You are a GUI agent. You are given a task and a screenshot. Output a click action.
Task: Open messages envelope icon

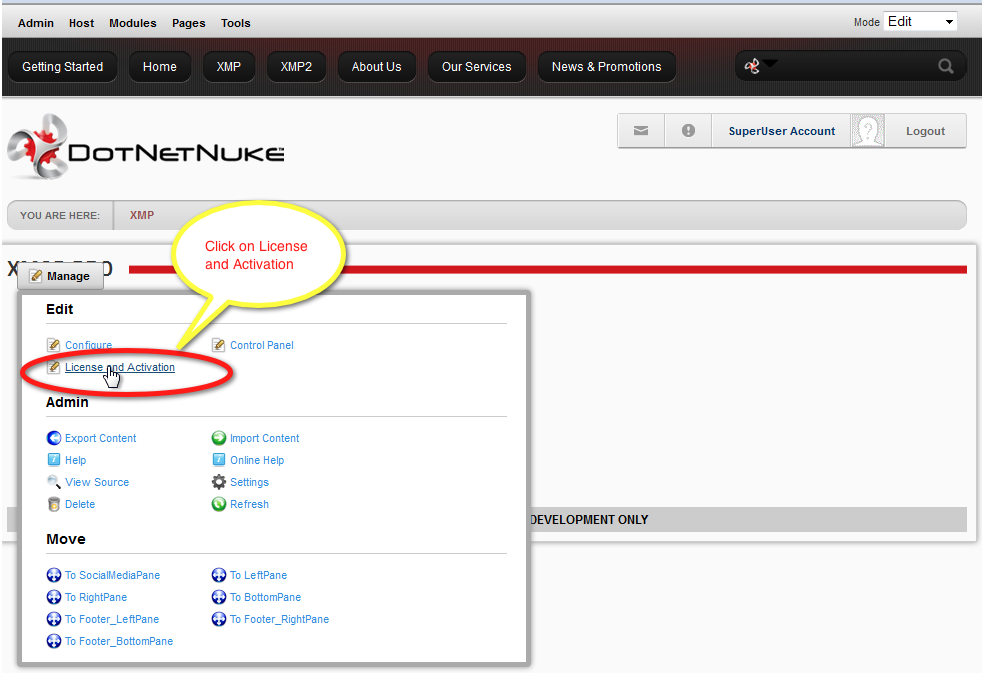coord(641,131)
